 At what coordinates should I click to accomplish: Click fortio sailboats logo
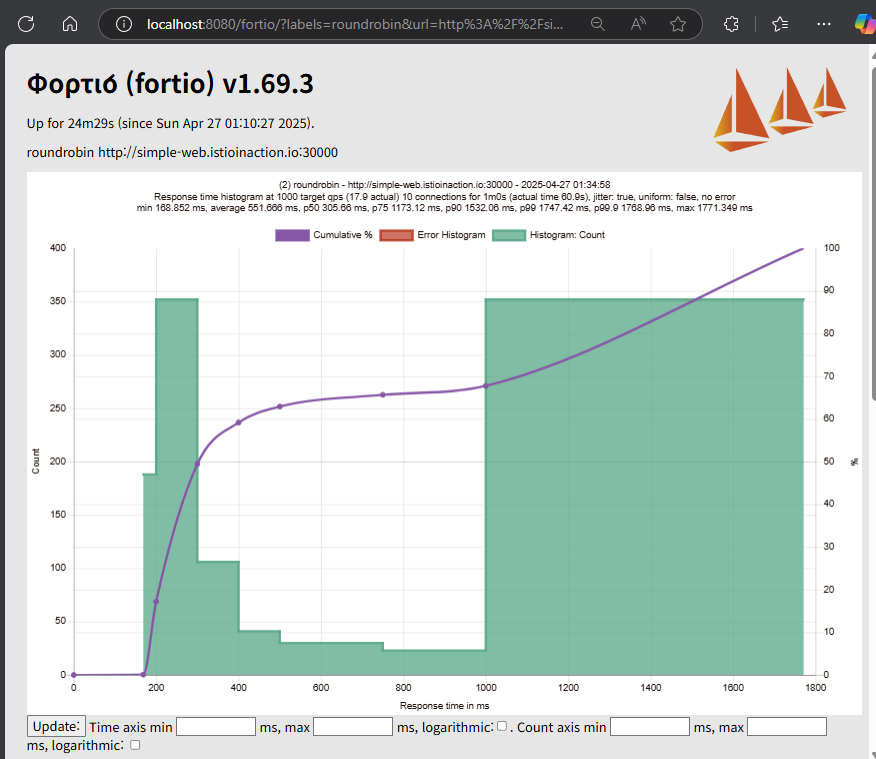coord(779,109)
